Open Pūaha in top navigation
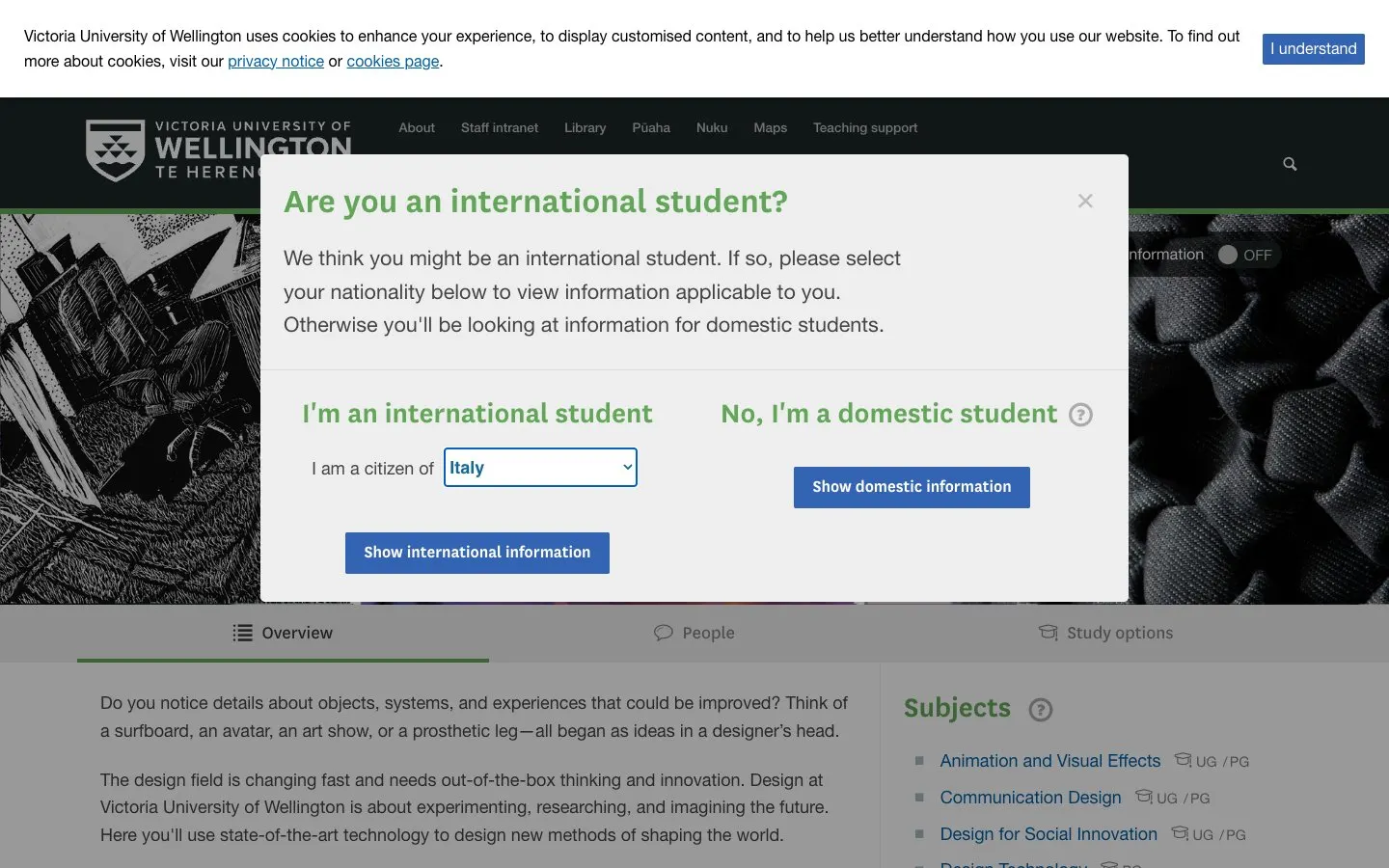1389x868 pixels. 651,127
